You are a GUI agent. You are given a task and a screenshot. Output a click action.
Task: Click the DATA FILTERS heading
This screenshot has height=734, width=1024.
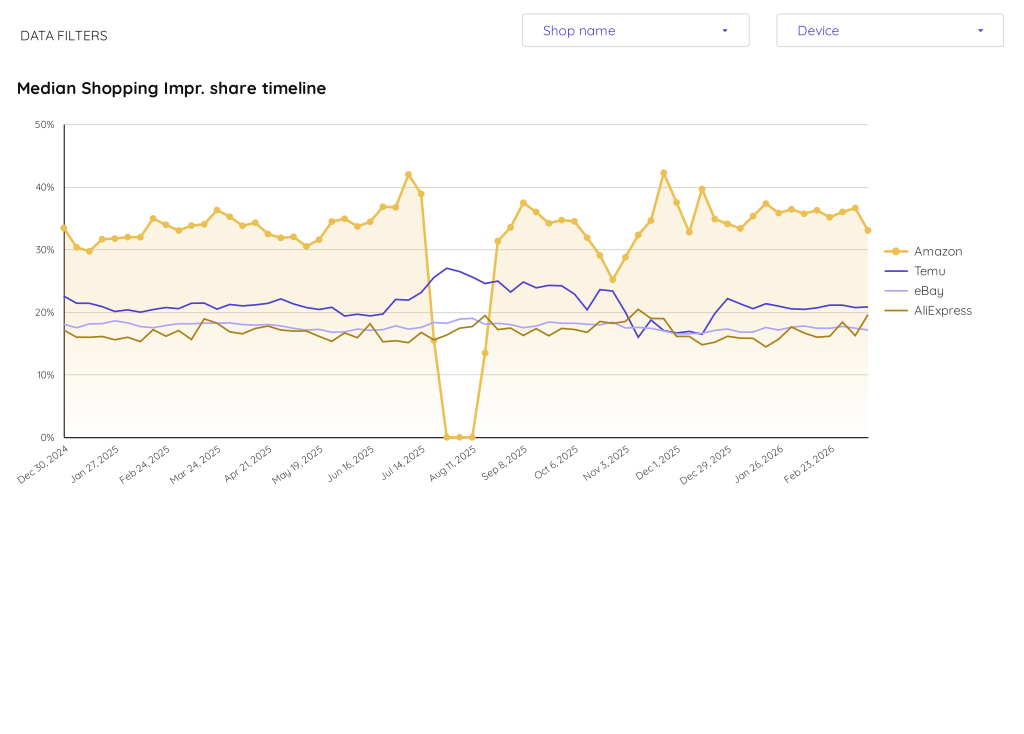63,35
